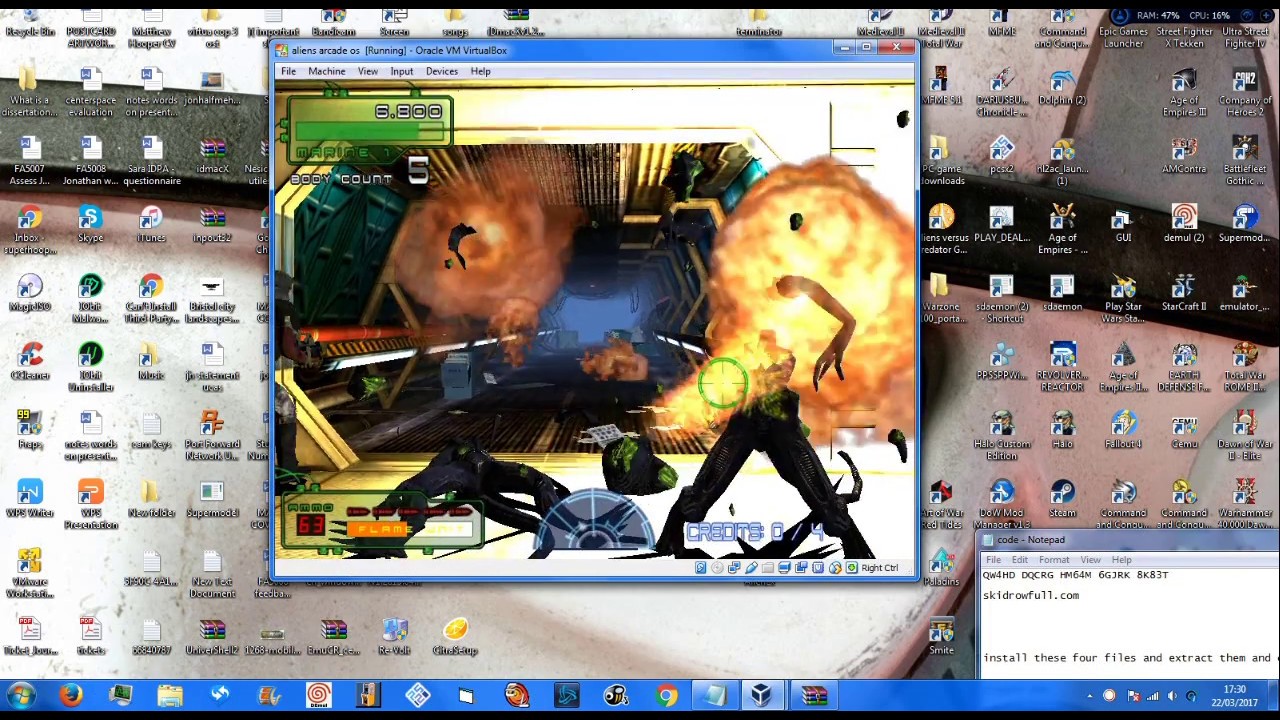Open the Supermodel desktop icon
The image size is (1280, 720).
pyautogui.click(x=212, y=499)
